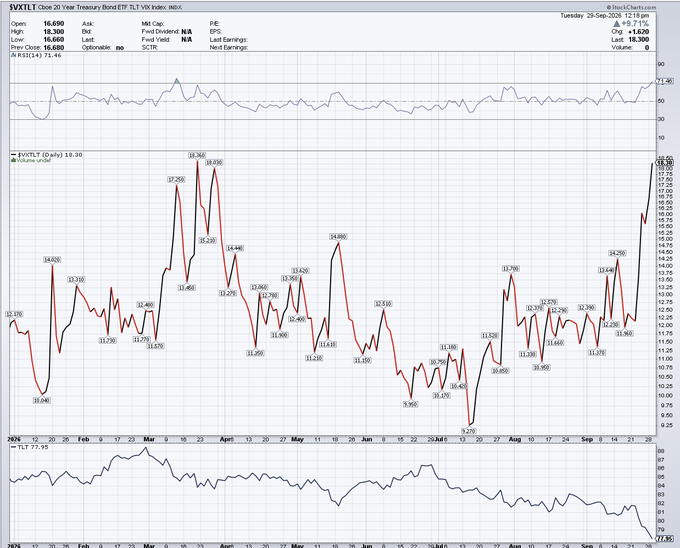This screenshot has width=680, height=548.
Task: Click the black line legend marker before '$VXTLT (Daily)'
Action: pos(13,154)
